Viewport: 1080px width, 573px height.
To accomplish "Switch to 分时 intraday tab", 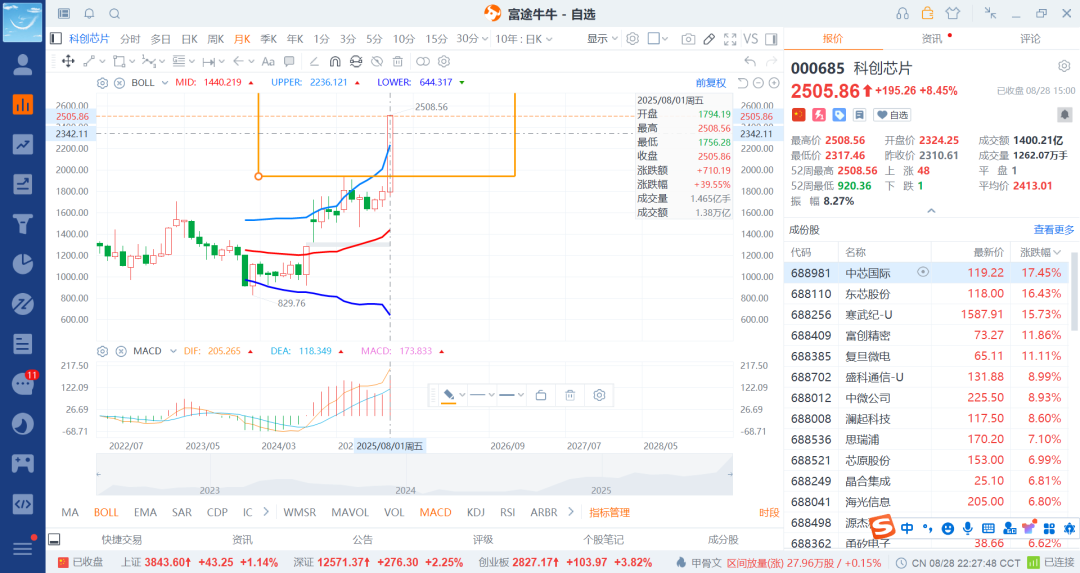I will [129, 39].
